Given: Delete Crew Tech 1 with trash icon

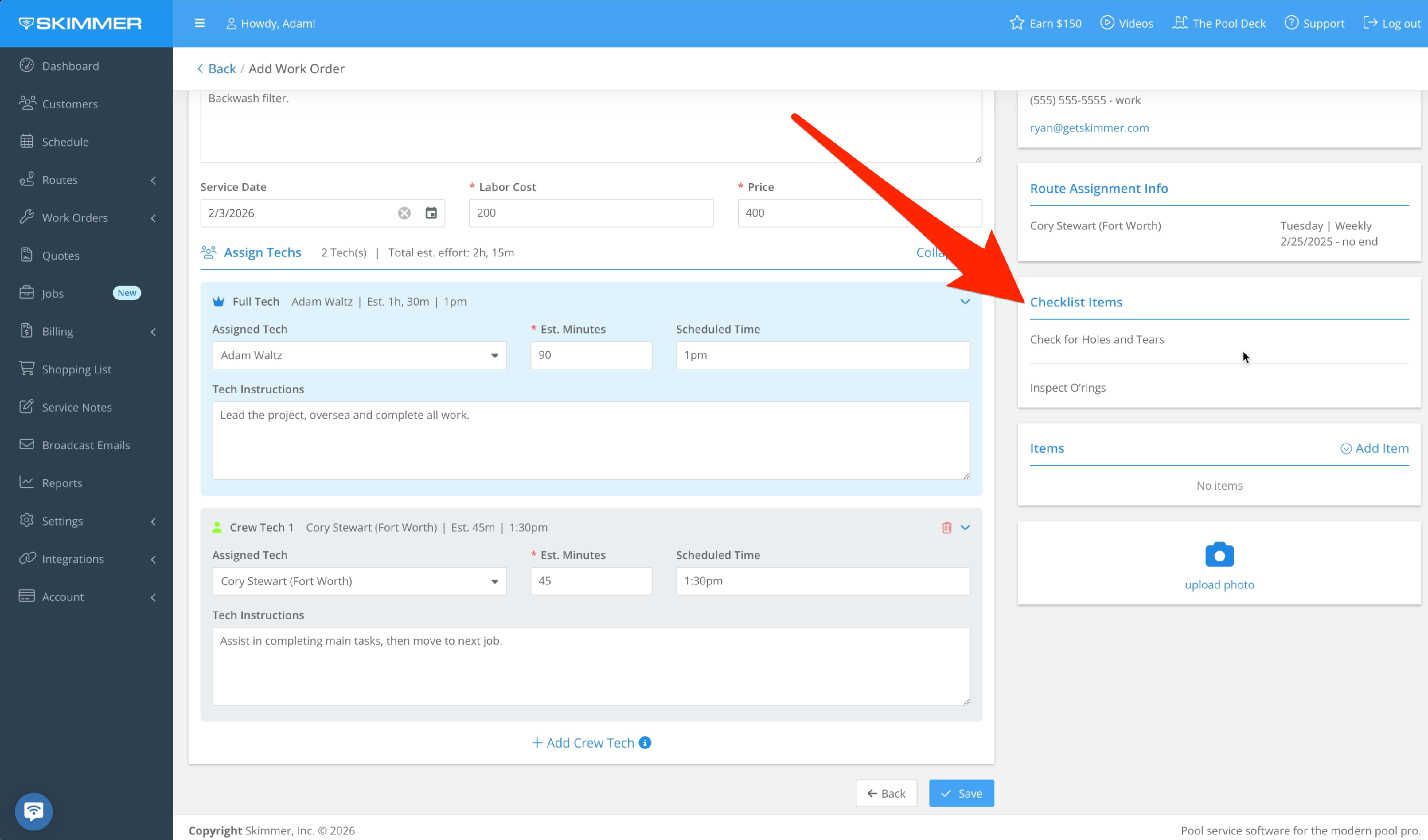Looking at the screenshot, I should tap(946, 527).
